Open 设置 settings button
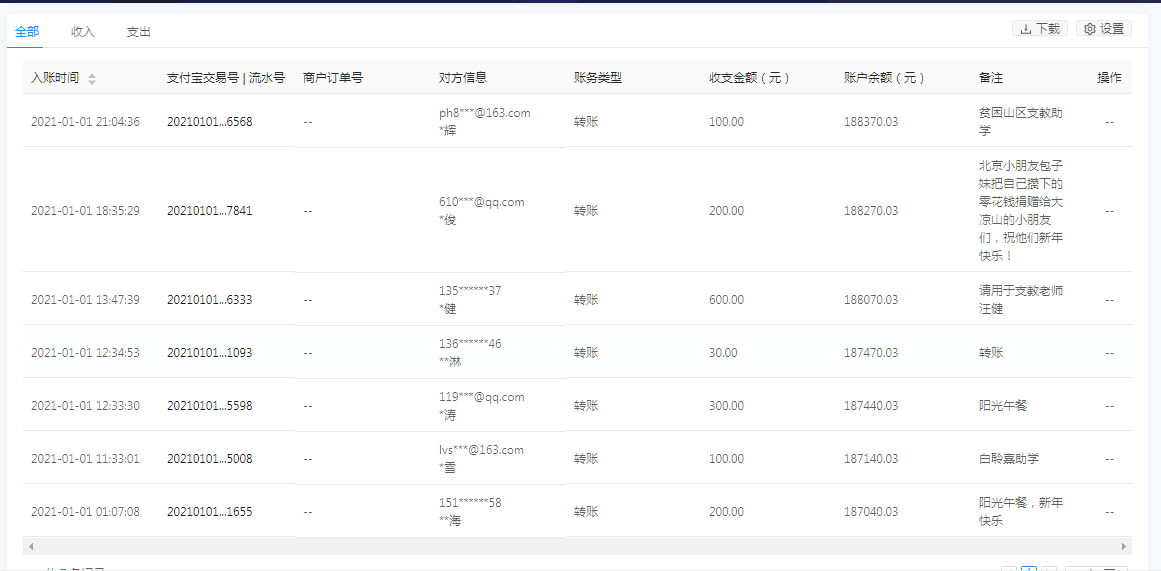 (1103, 29)
